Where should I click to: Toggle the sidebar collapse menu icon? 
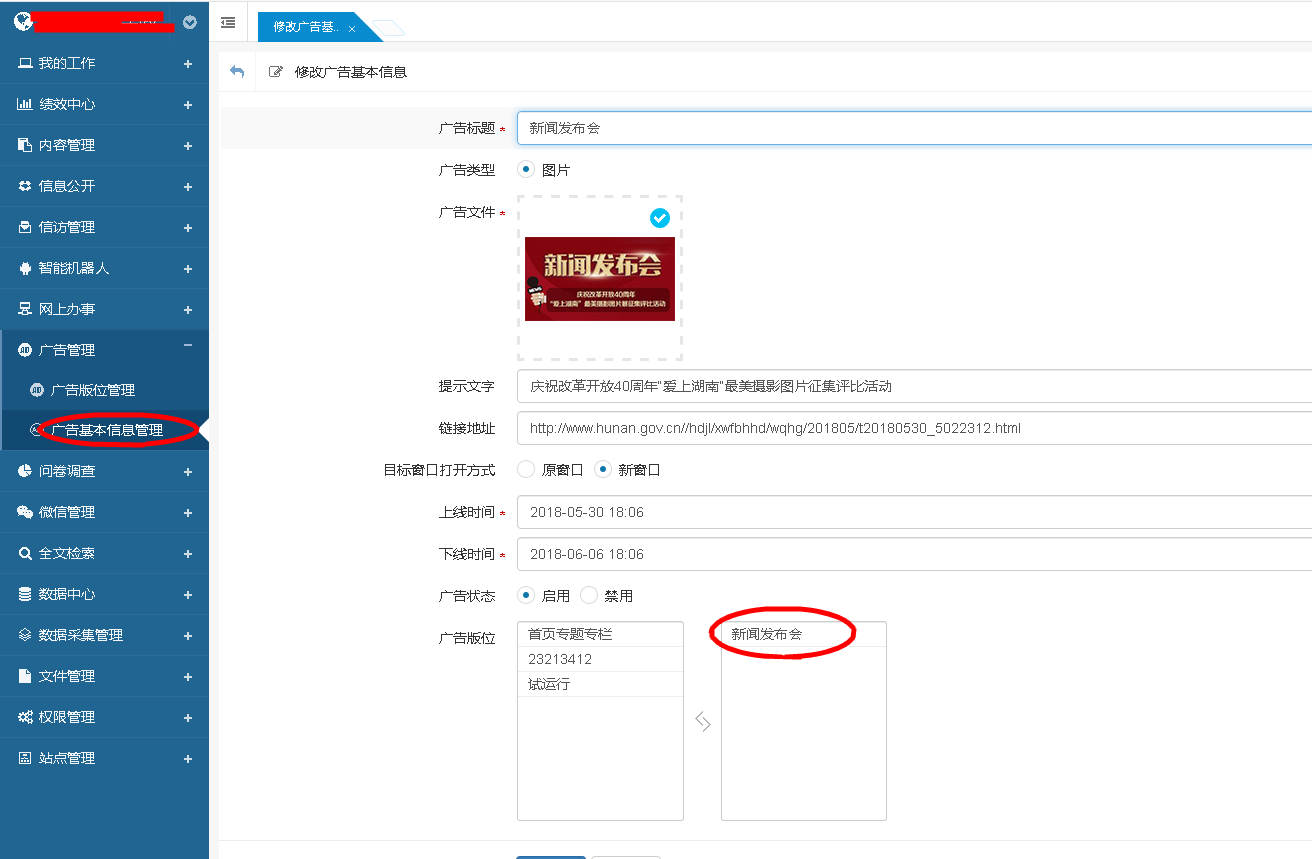coord(228,22)
